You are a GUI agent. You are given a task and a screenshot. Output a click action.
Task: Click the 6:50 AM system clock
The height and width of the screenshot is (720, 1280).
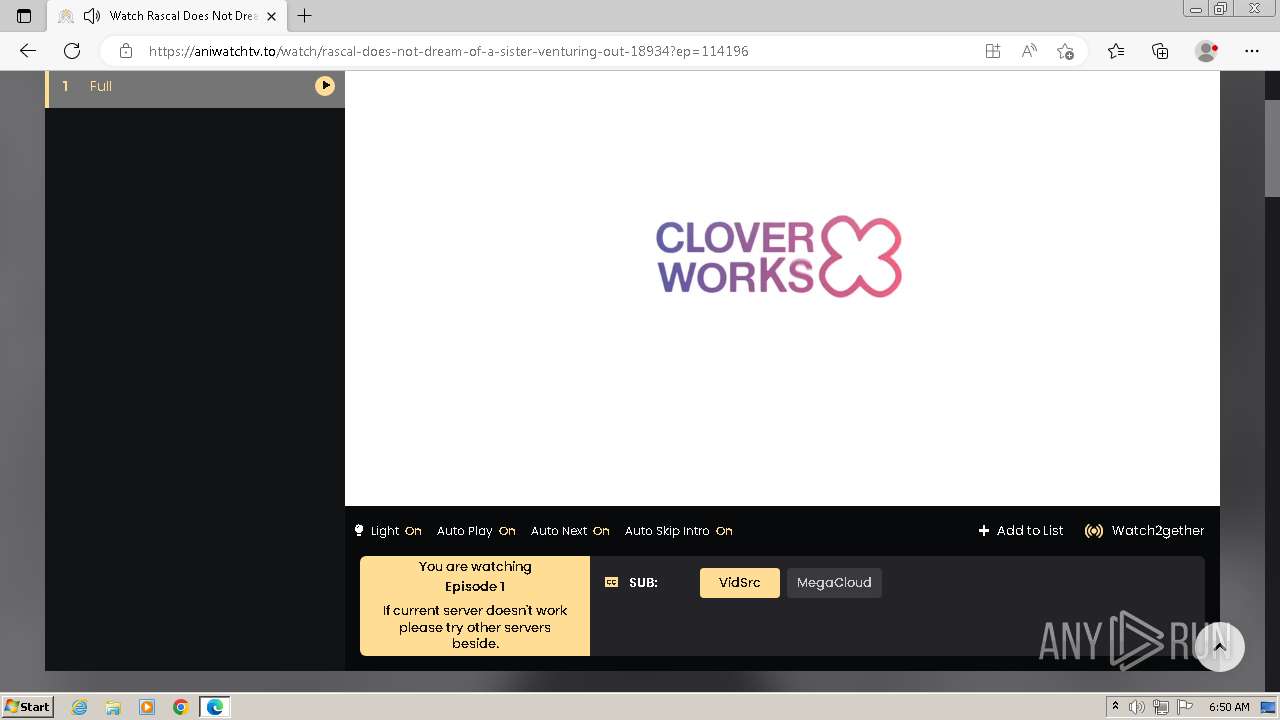(1229, 707)
